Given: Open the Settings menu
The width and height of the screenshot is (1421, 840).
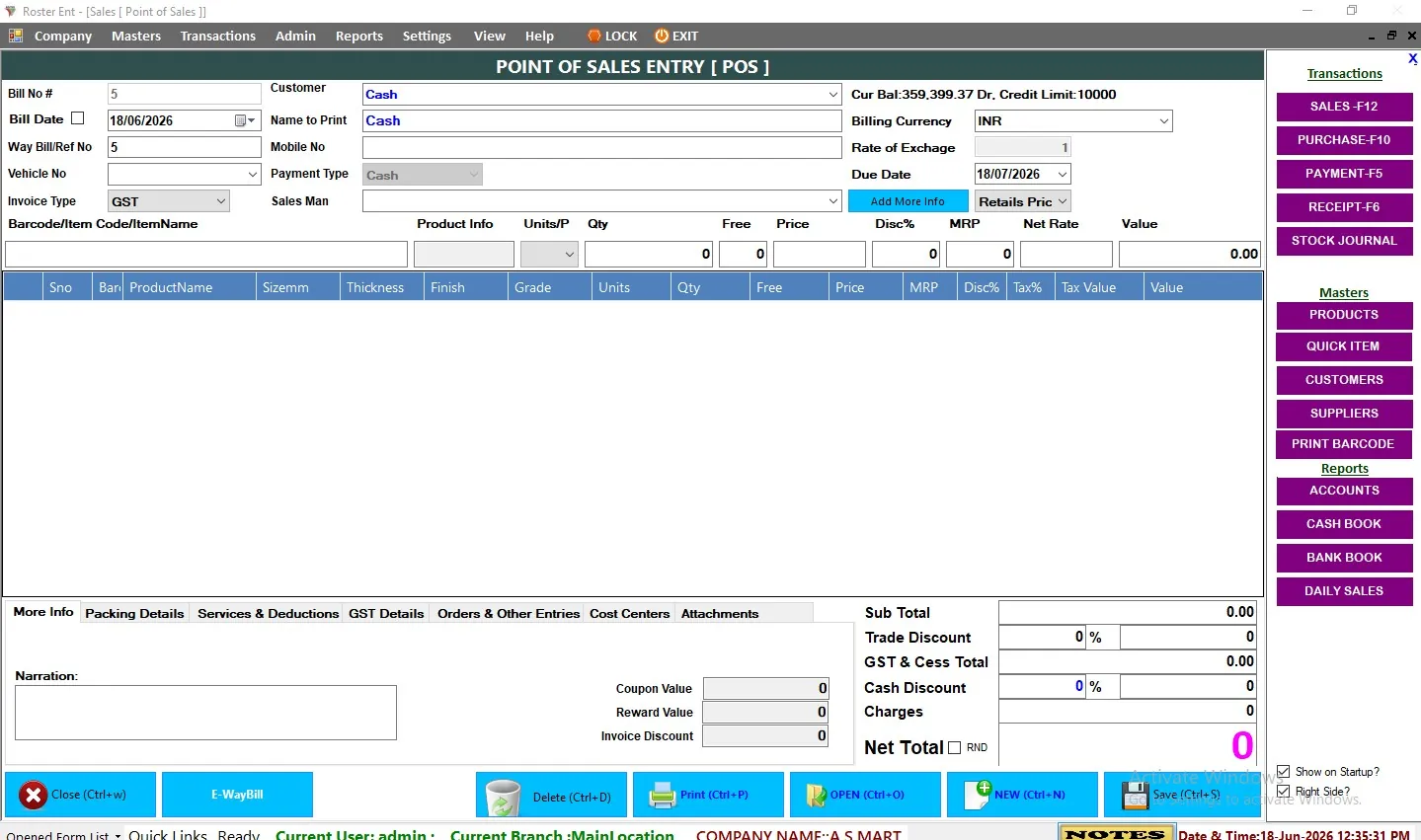Looking at the screenshot, I should coord(427,36).
